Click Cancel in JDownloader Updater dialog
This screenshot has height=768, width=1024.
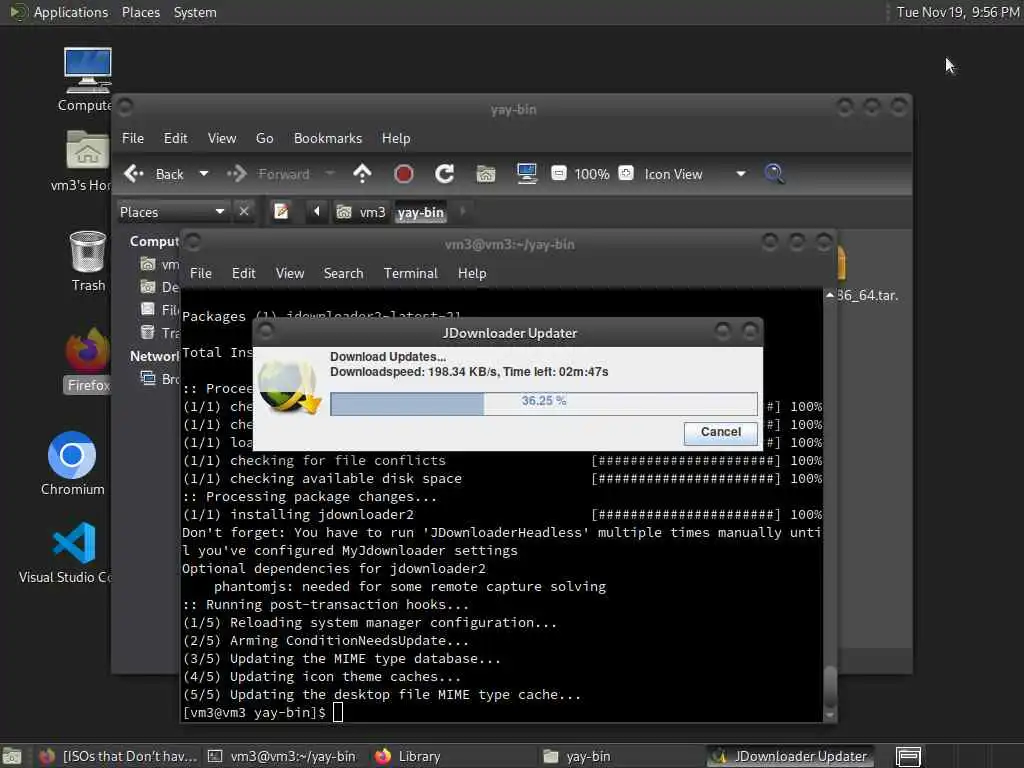click(720, 432)
